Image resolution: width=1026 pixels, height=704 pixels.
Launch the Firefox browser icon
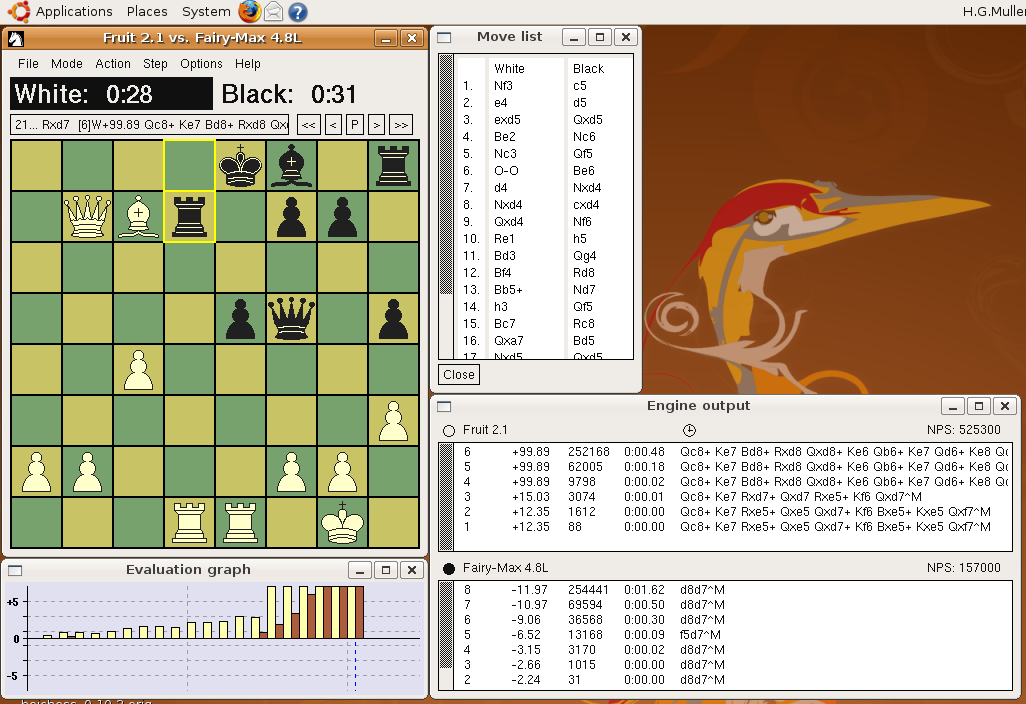[249, 11]
